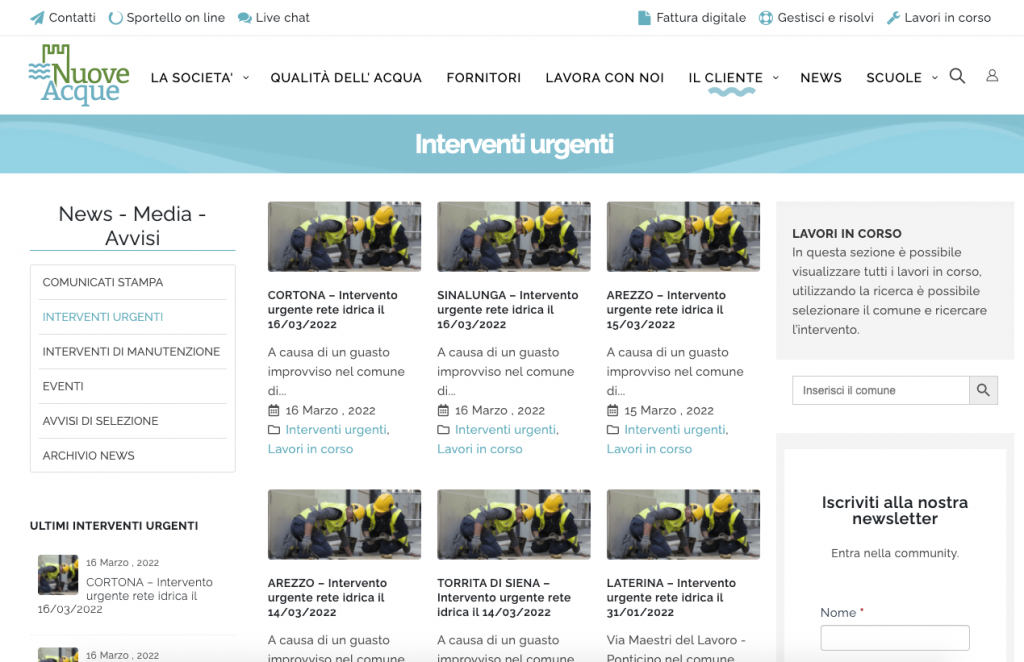This screenshot has width=1024, height=662.
Task: Click folder icon under Arezzo 15/03/2022 post
Action: click(613, 430)
